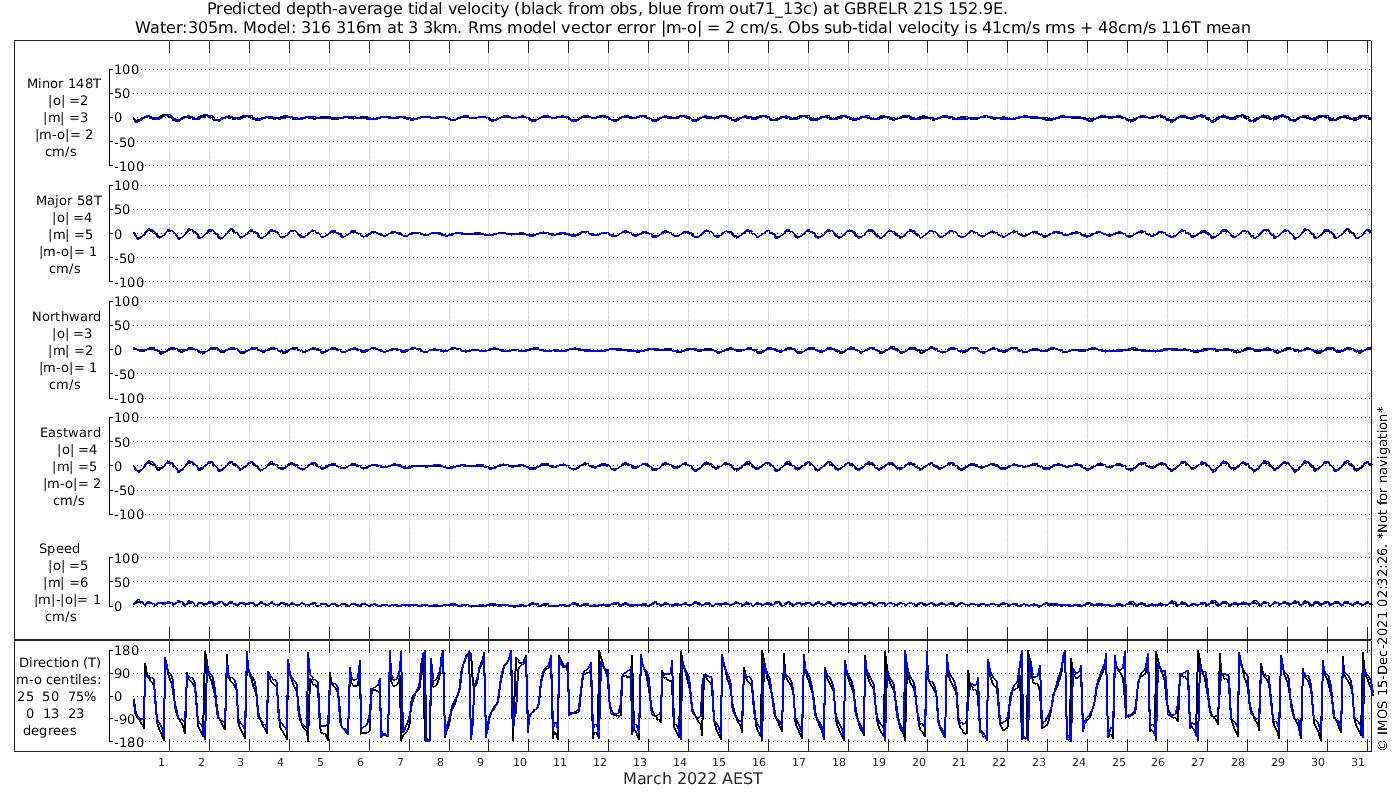1400x800 pixels.
Task: Select the "Major 58T" panel label
Action: [x=68, y=201]
